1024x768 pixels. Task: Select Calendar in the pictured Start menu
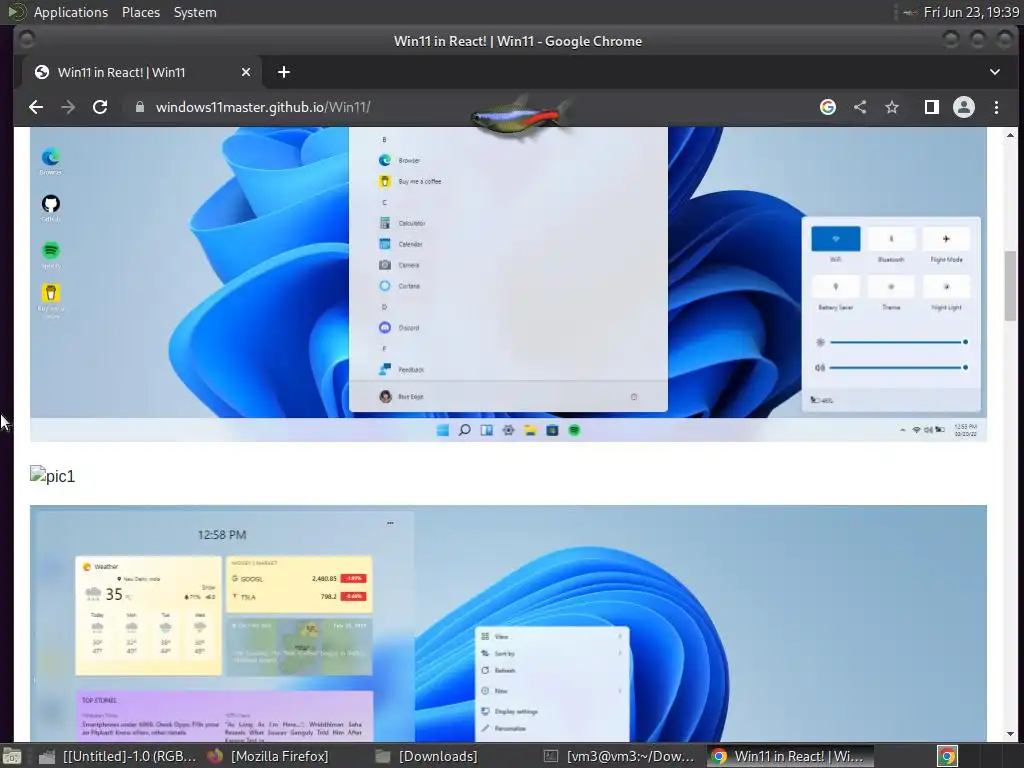pyautogui.click(x=401, y=244)
